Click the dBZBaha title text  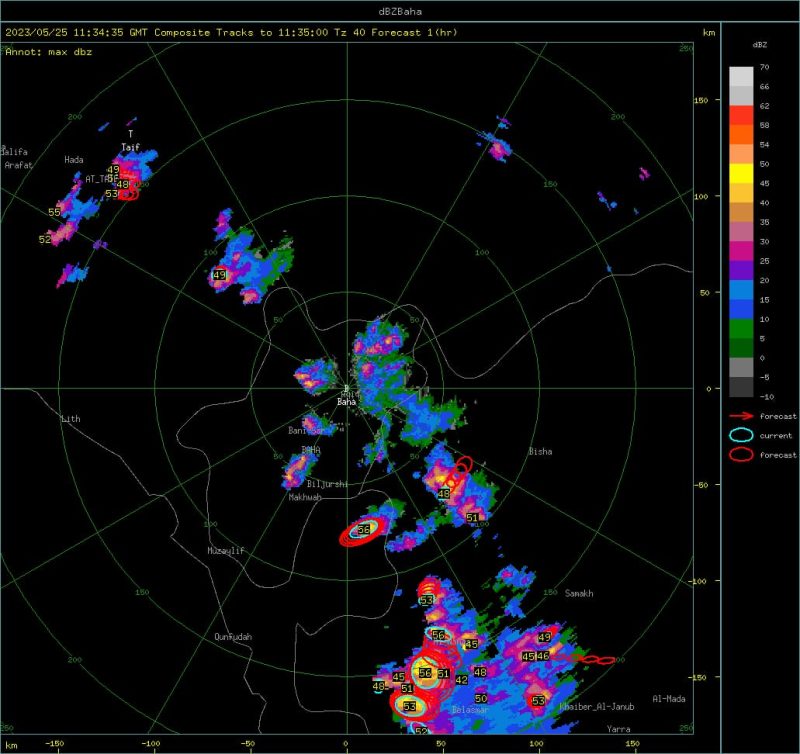tap(400, 11)
